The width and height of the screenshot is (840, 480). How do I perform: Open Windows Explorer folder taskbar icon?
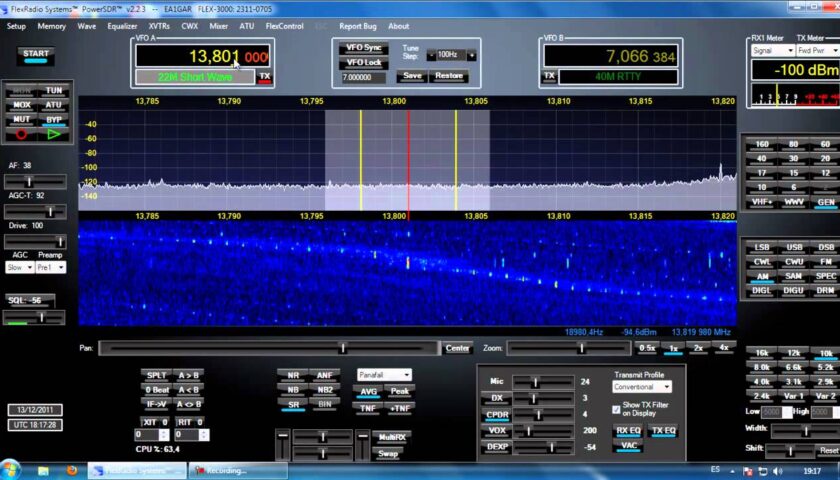pyautogui.click(x=43, y=471)
